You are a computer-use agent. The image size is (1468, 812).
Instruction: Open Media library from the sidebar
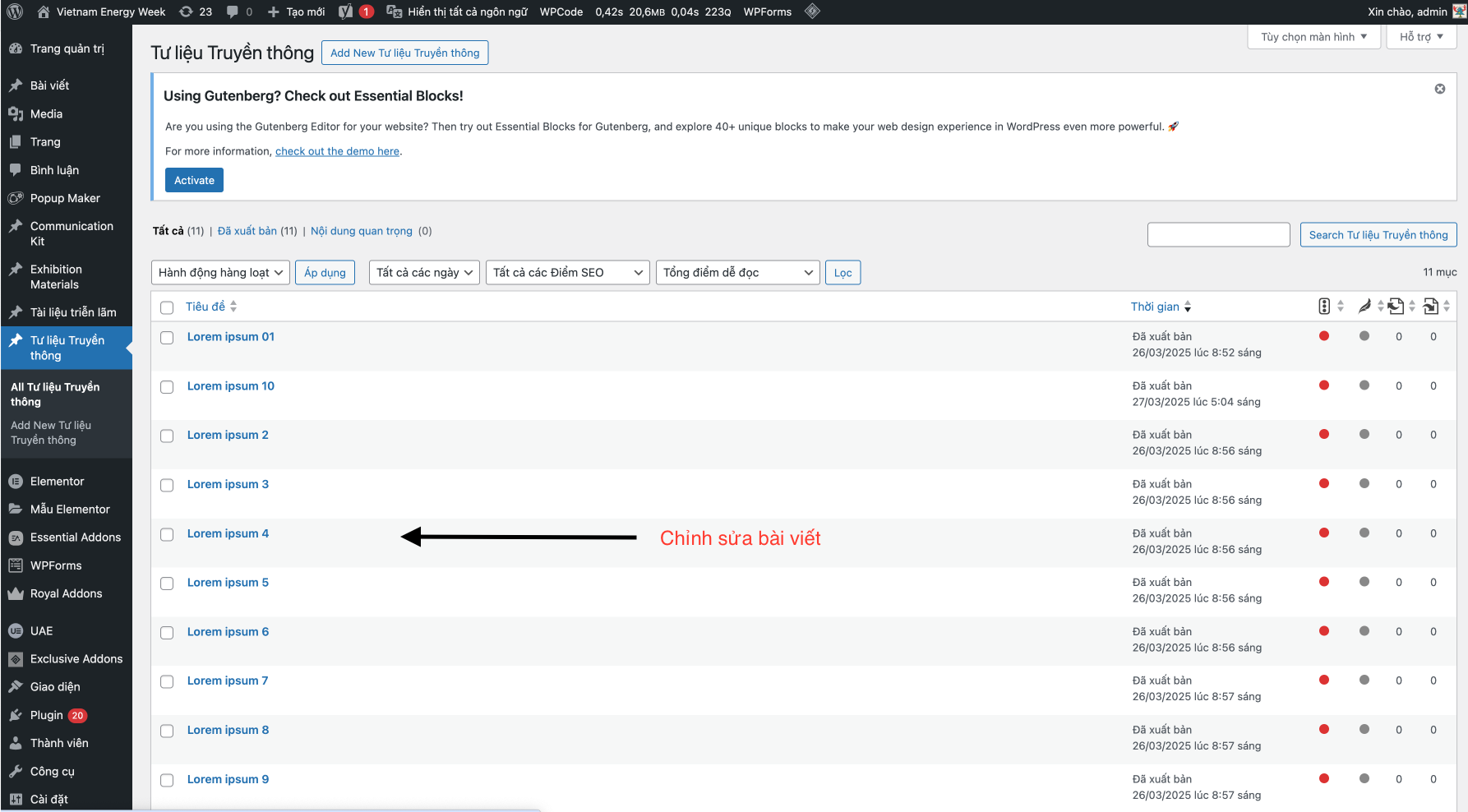coord(46,114)
